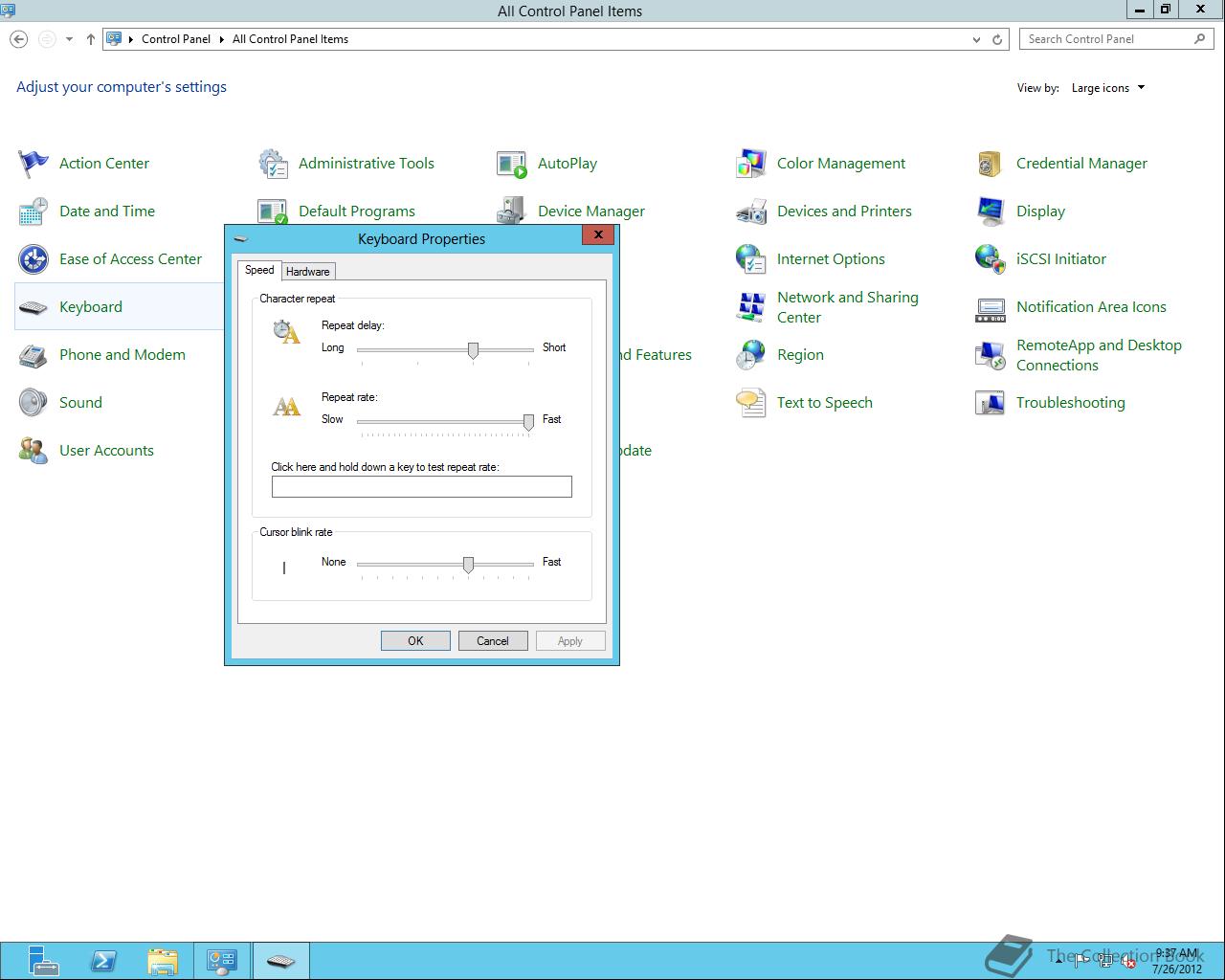Open recent locations dropdown arrow
Image resolution: width=1225 pixels, height=980 pixels.
(69, 39)
